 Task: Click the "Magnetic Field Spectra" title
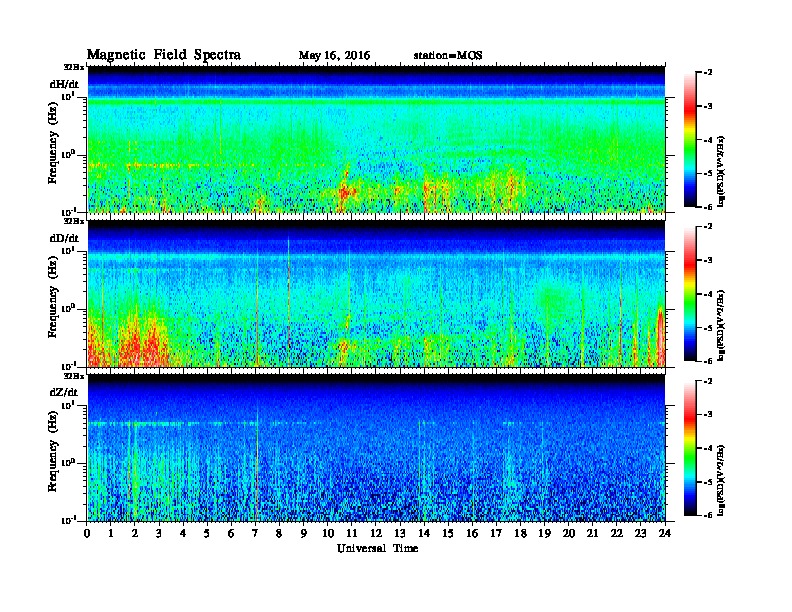pos(164,55)
